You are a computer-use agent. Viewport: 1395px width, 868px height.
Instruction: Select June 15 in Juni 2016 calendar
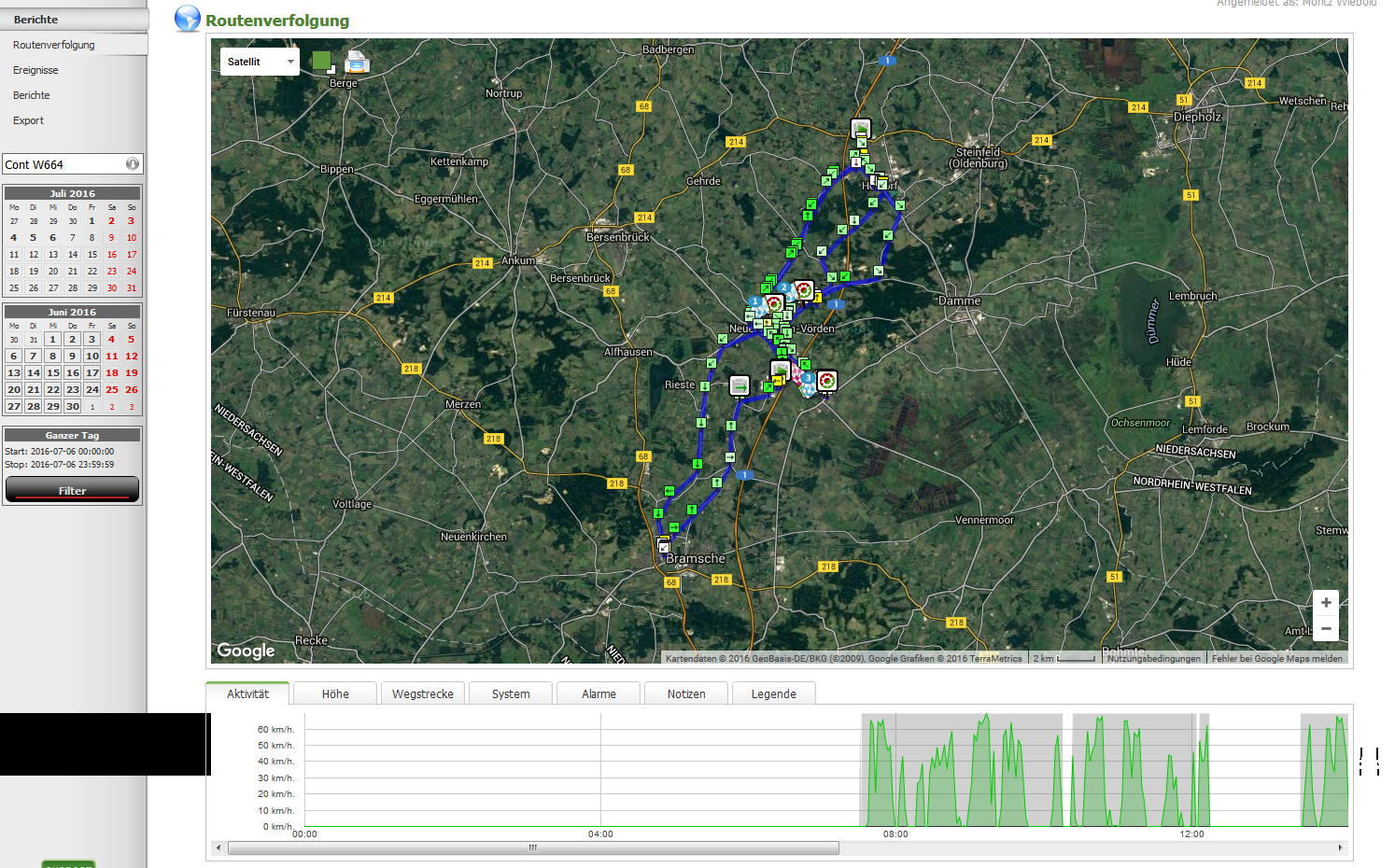pos(53,373)
